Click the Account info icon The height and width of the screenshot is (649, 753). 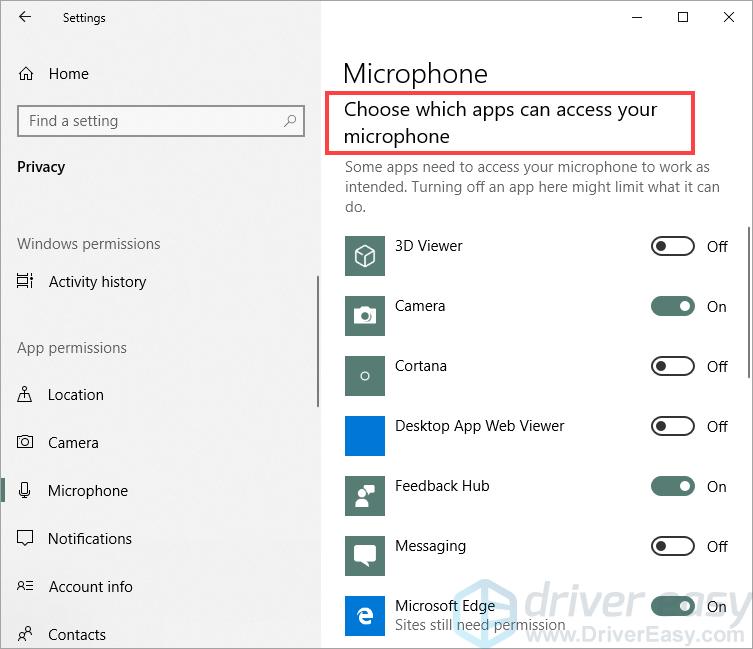(x=25, y=586)
